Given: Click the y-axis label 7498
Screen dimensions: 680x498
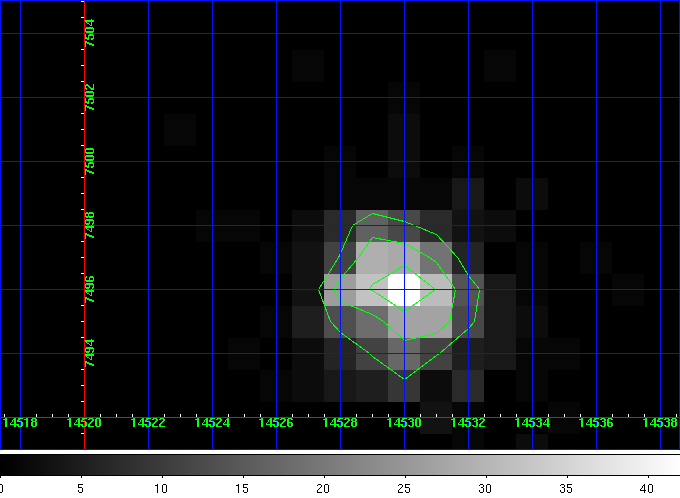Looking at the screenshot, I should pyautogui.click(x=90, y=225).
